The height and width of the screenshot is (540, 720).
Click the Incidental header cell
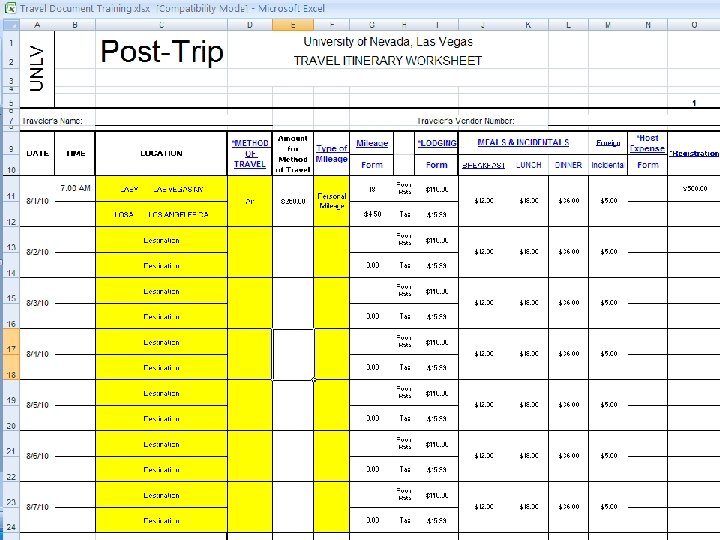click(608, 165)
